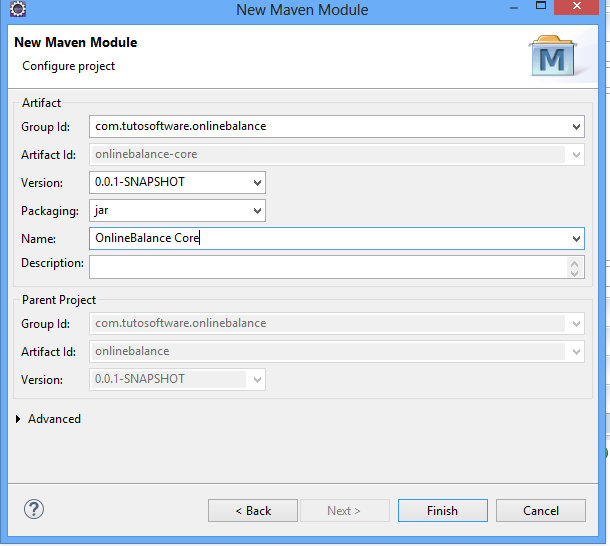Open the Group Id dropdown in Artifact section

[x=576, y=127]
